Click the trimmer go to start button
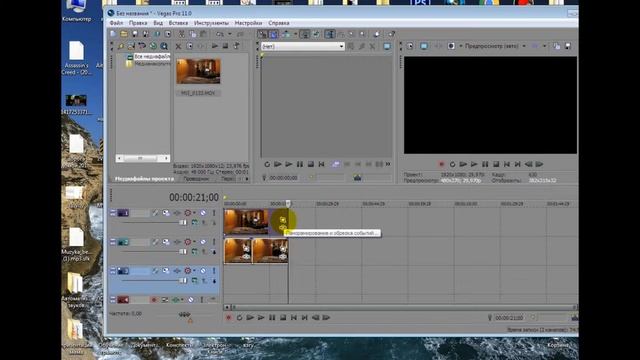The height and width of the screenshot is (360, 640). (322, 164)
